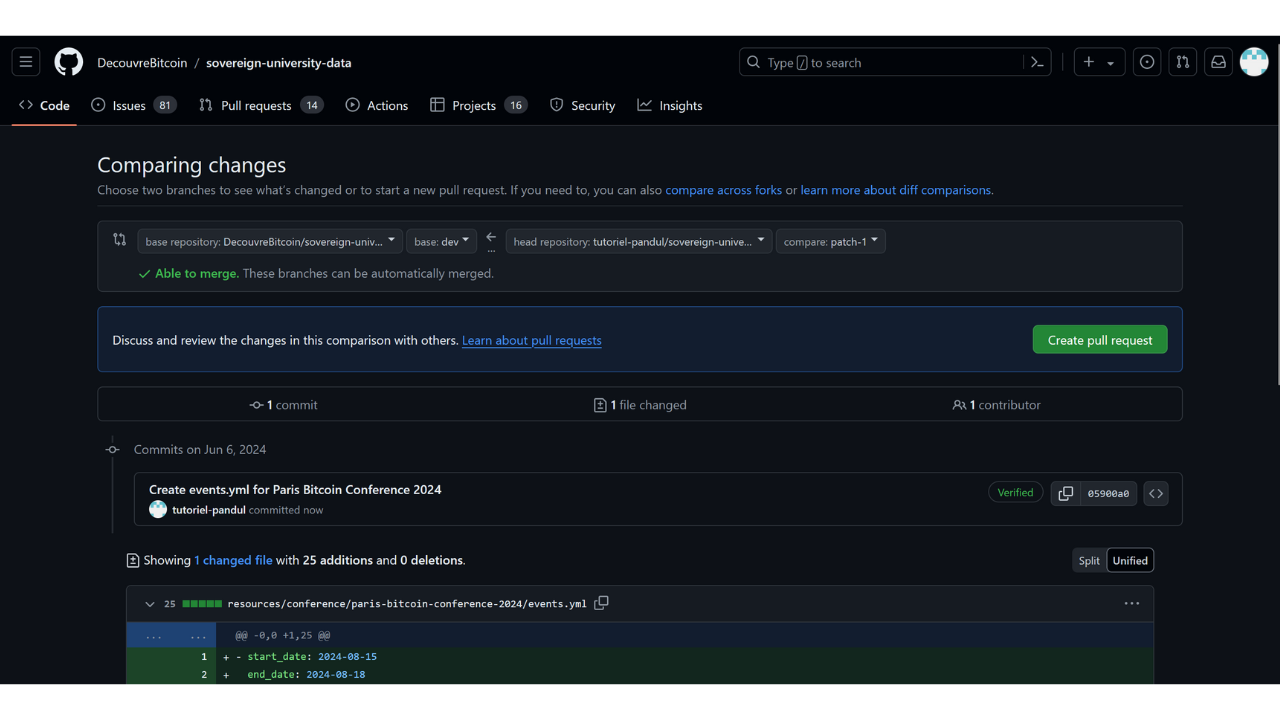
Task: Switch to the Issues tab
Action: click(132, 105)
